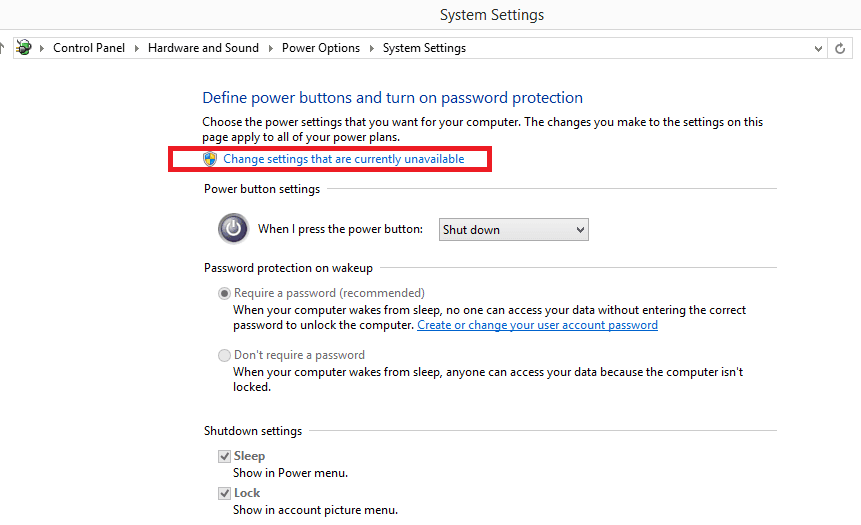Click the UAC shield icon
The width and height of the screenshot is (861, 525).
210,159
